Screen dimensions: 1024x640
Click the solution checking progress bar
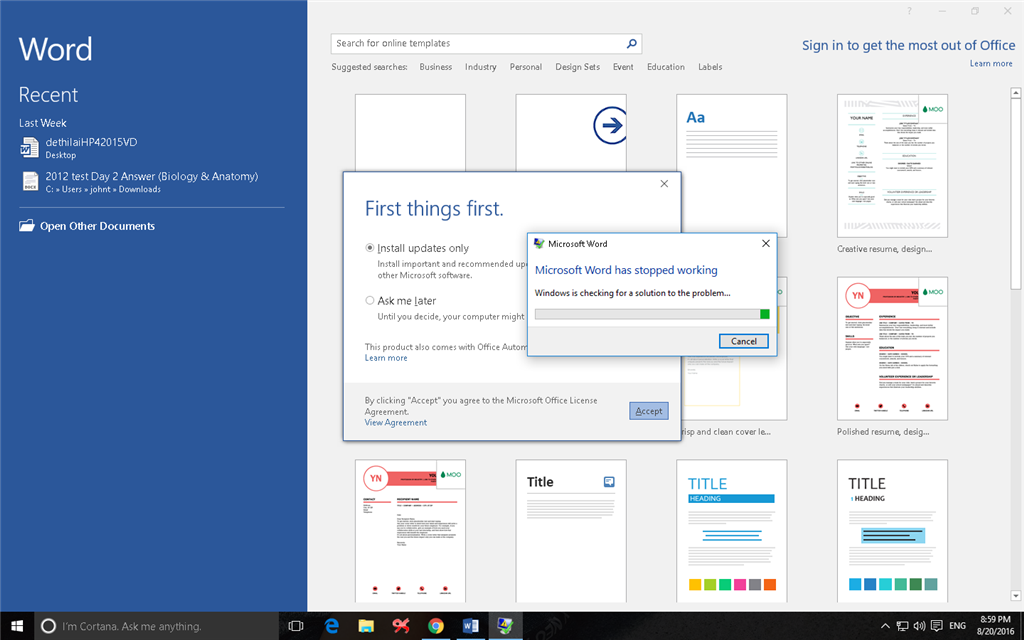[x=652, y=314]
